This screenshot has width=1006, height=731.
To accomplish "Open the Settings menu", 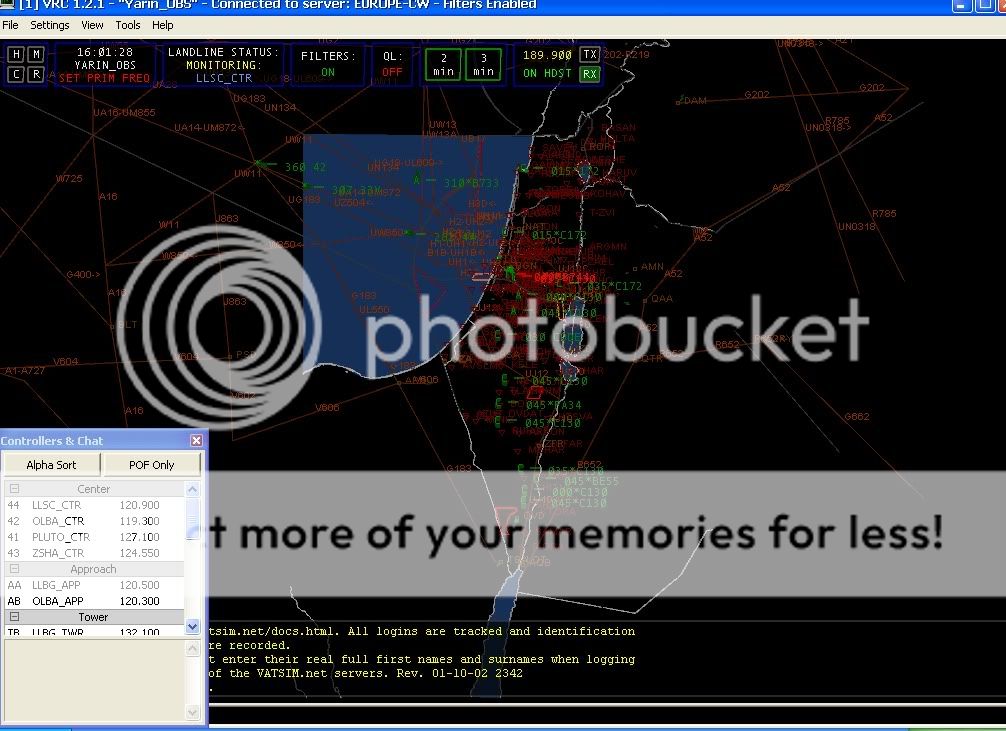I will tap(50, 25).
